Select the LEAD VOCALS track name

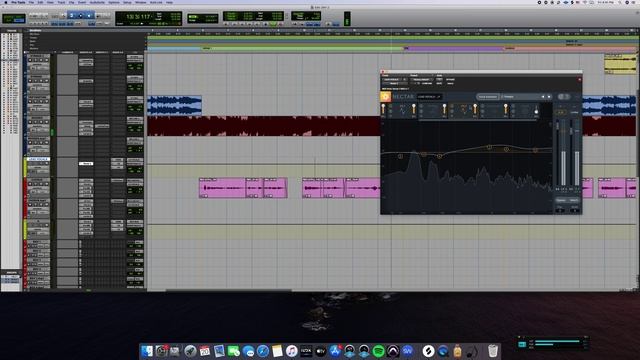coord(39,159)
